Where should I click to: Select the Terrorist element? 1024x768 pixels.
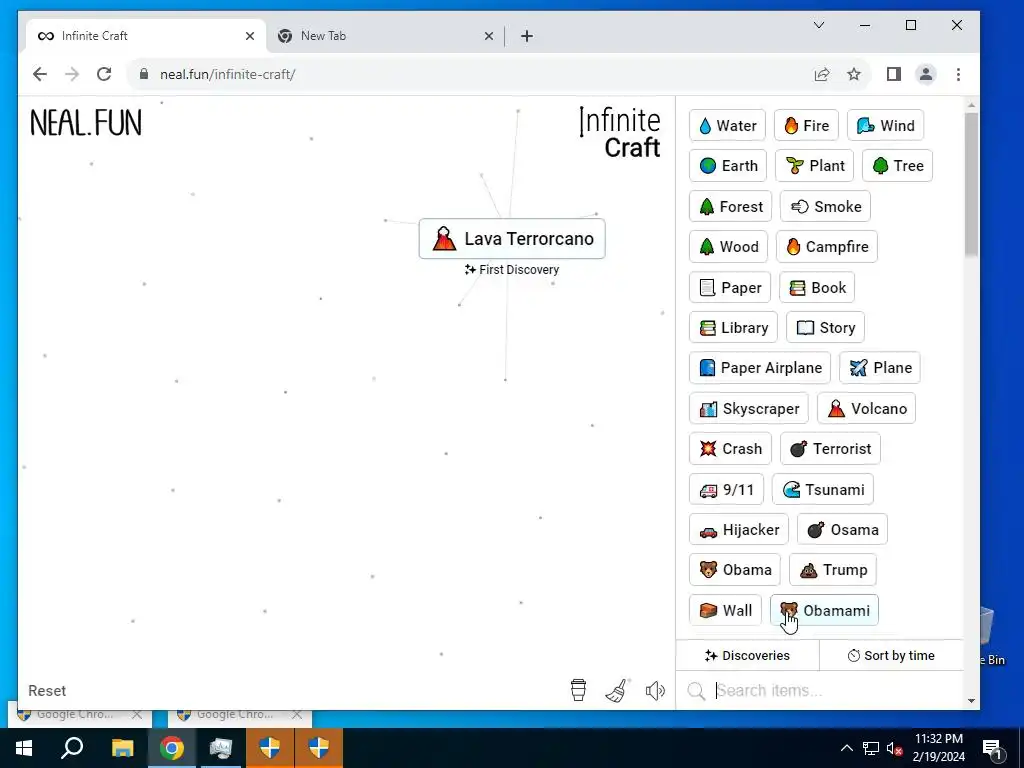(x=831, y=449)
